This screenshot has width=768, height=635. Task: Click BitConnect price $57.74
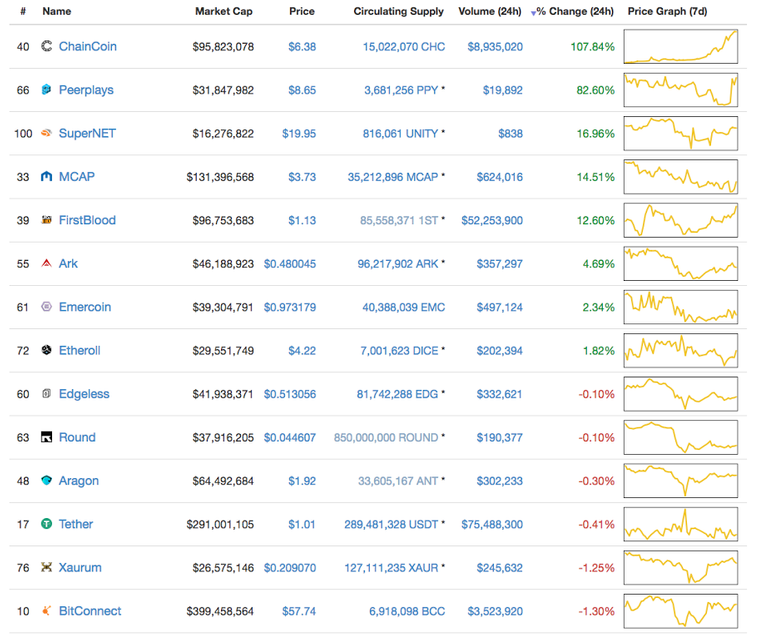tap(299, 611)
